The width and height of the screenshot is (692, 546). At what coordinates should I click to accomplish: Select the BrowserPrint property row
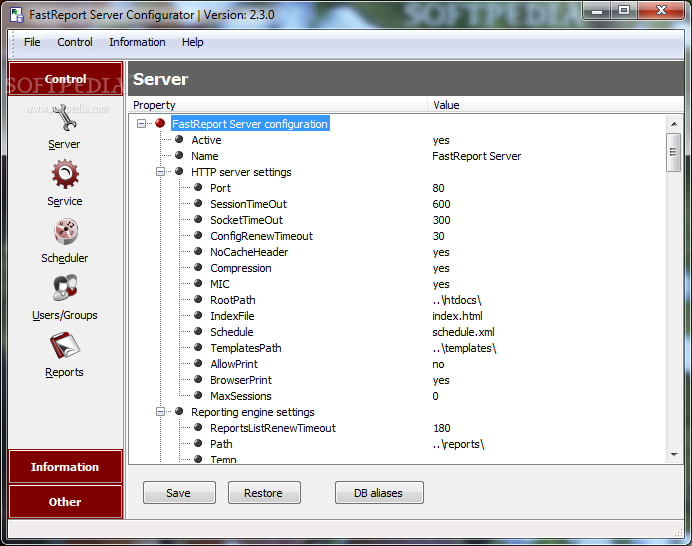tap(241, 380)
